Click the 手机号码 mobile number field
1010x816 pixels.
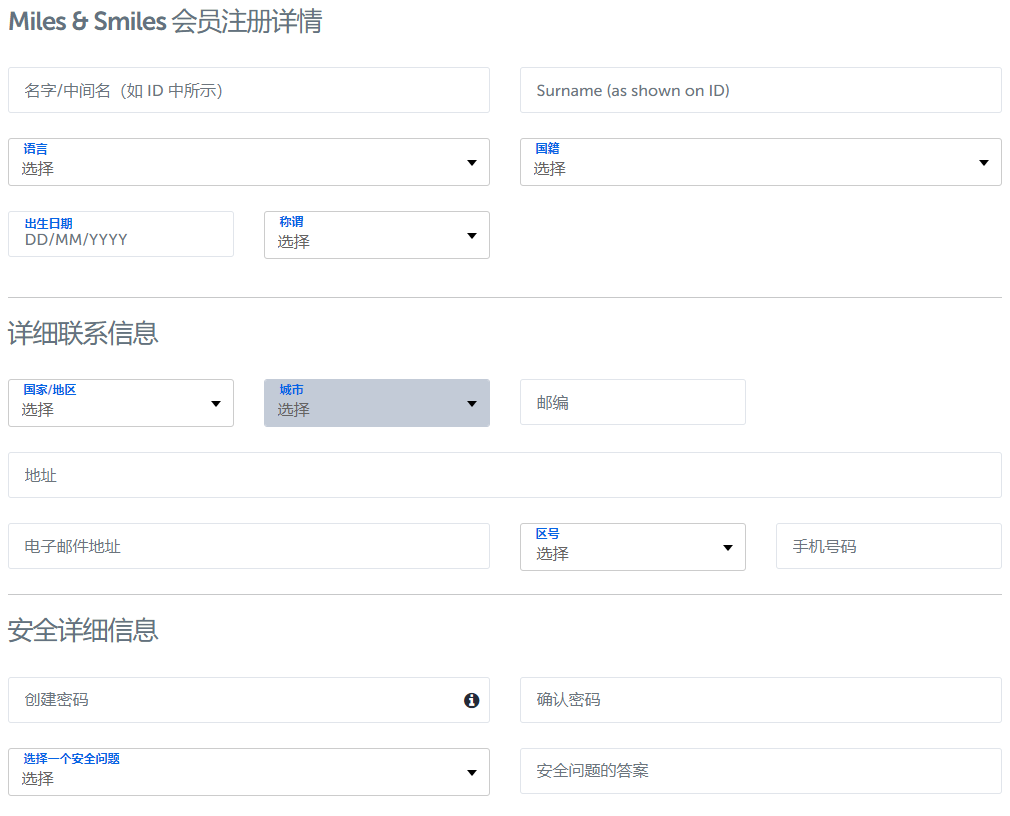(x=888, y=546)
